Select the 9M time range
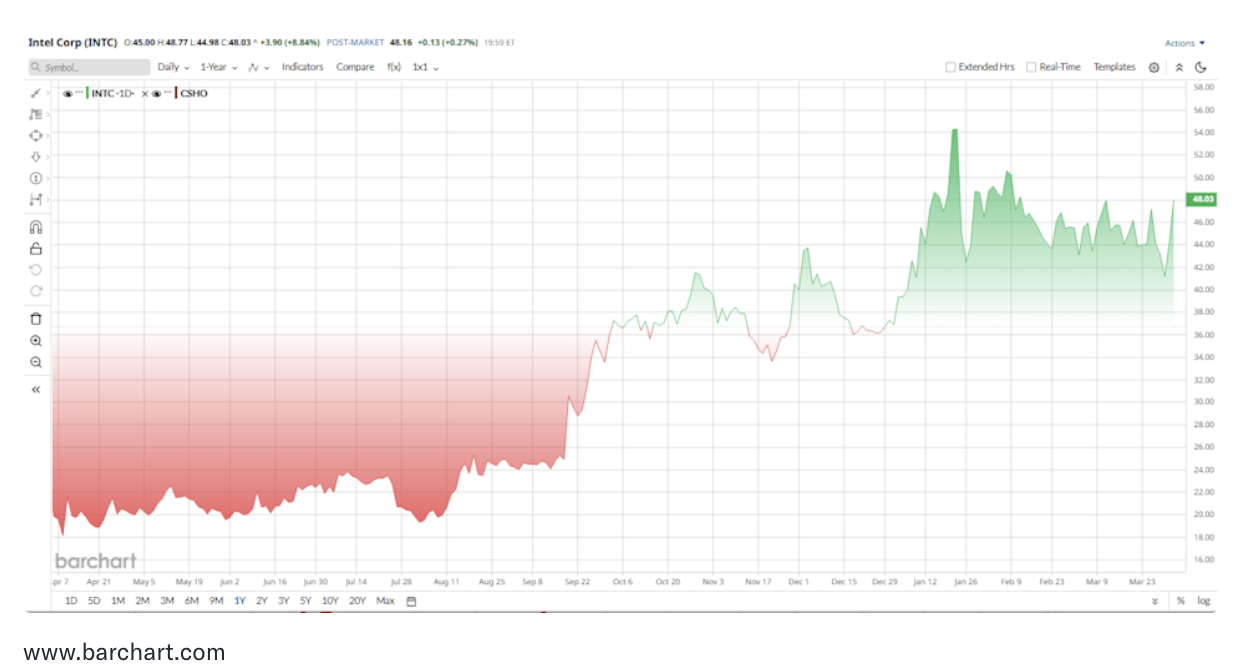 pos(216,601)
